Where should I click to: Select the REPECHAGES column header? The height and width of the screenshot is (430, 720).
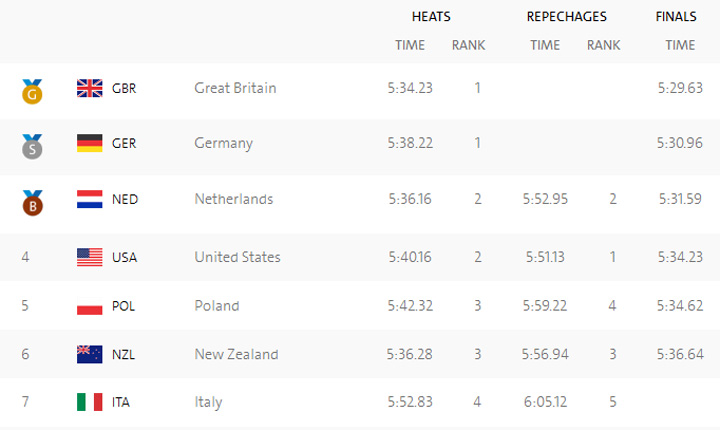(x=566, y=17)
